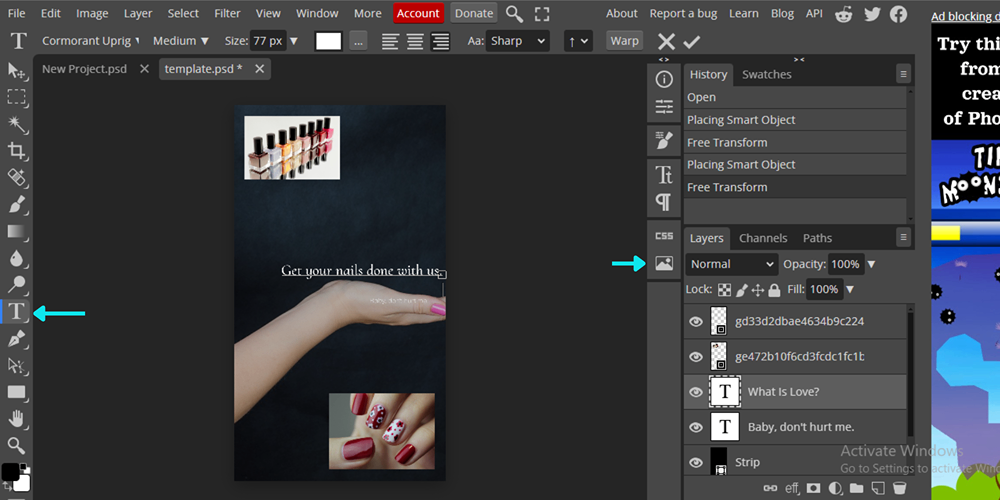Open the Paragraph panel icon
This screenshot has width=1000, height=500.
pos(664,203)
